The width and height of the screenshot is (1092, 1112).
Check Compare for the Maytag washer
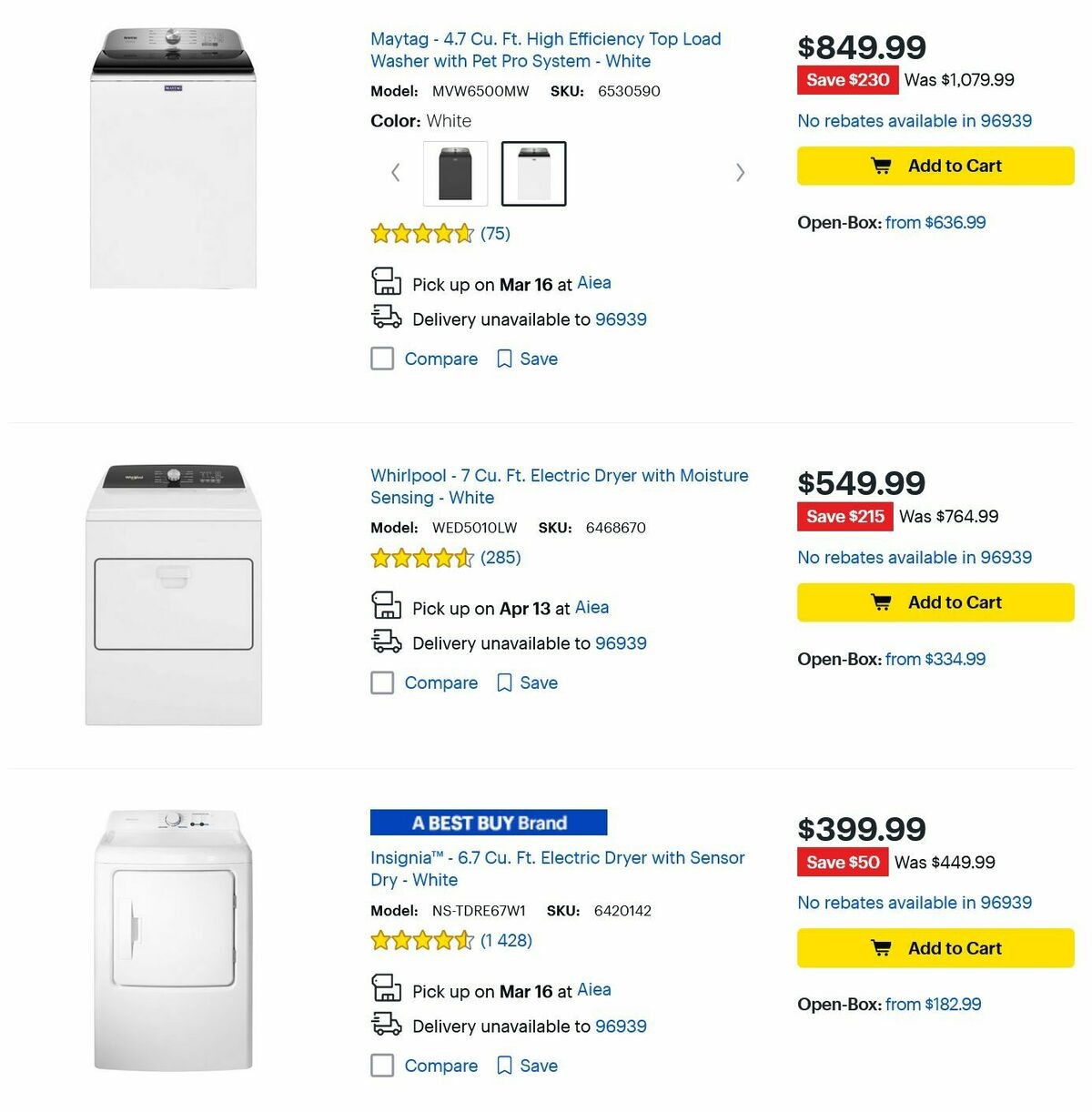tap(381, 359)
